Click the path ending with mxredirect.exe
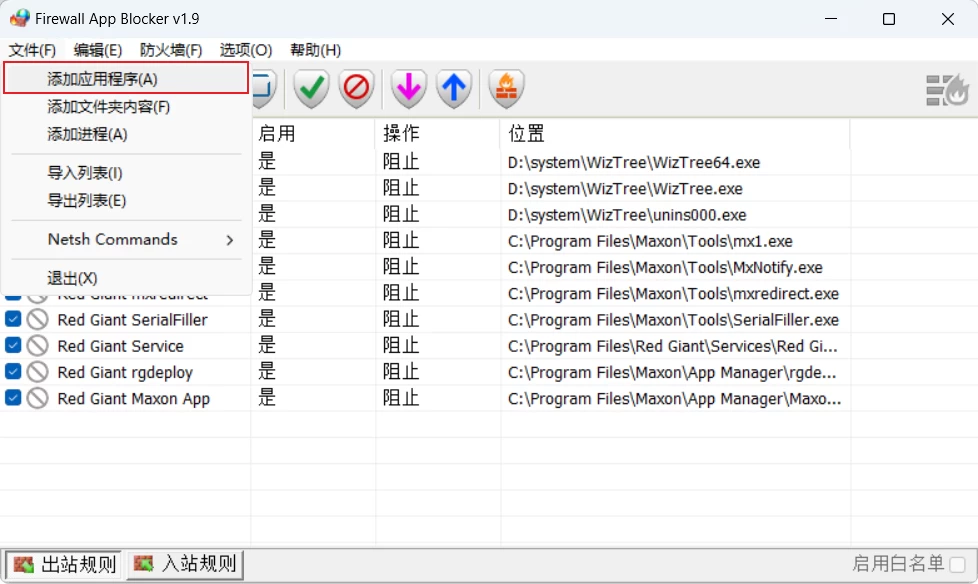Image resolution: width=978 pixels, height=584 pixels. point(673,294)
